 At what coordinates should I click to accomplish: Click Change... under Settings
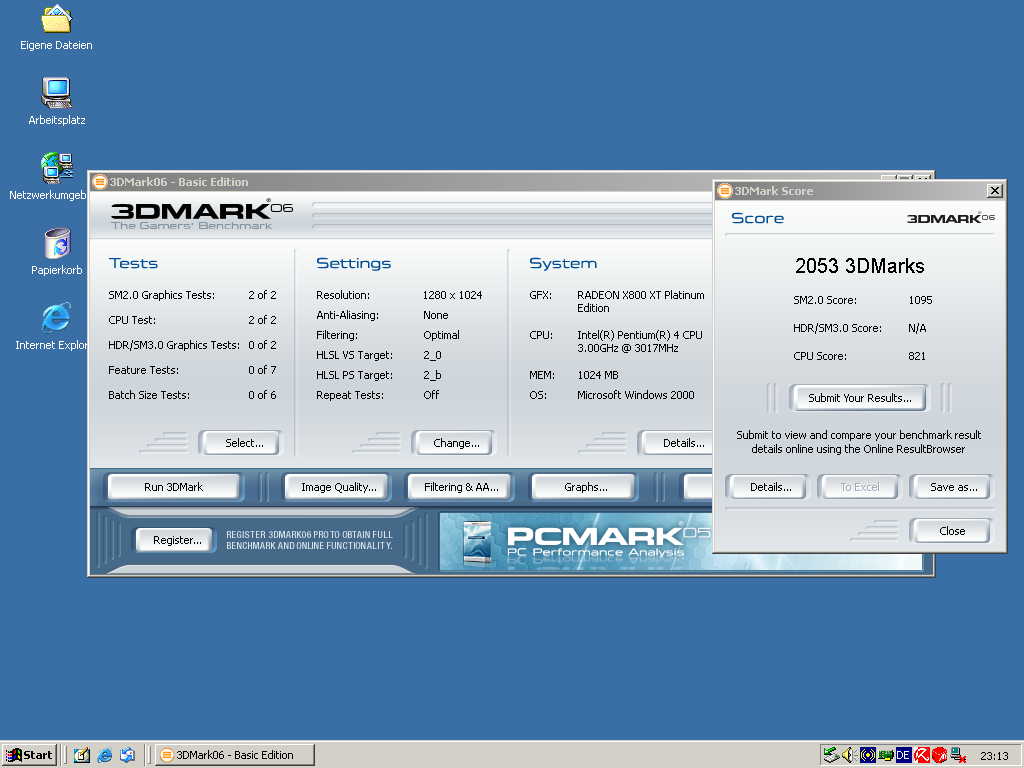453,443
